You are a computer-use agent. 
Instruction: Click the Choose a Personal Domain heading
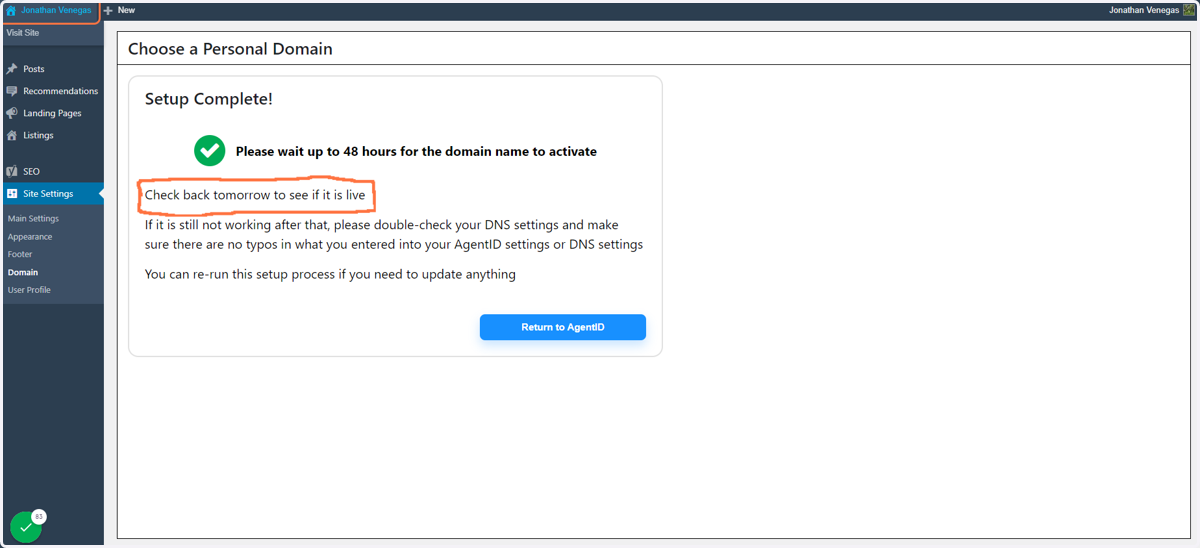230,49
